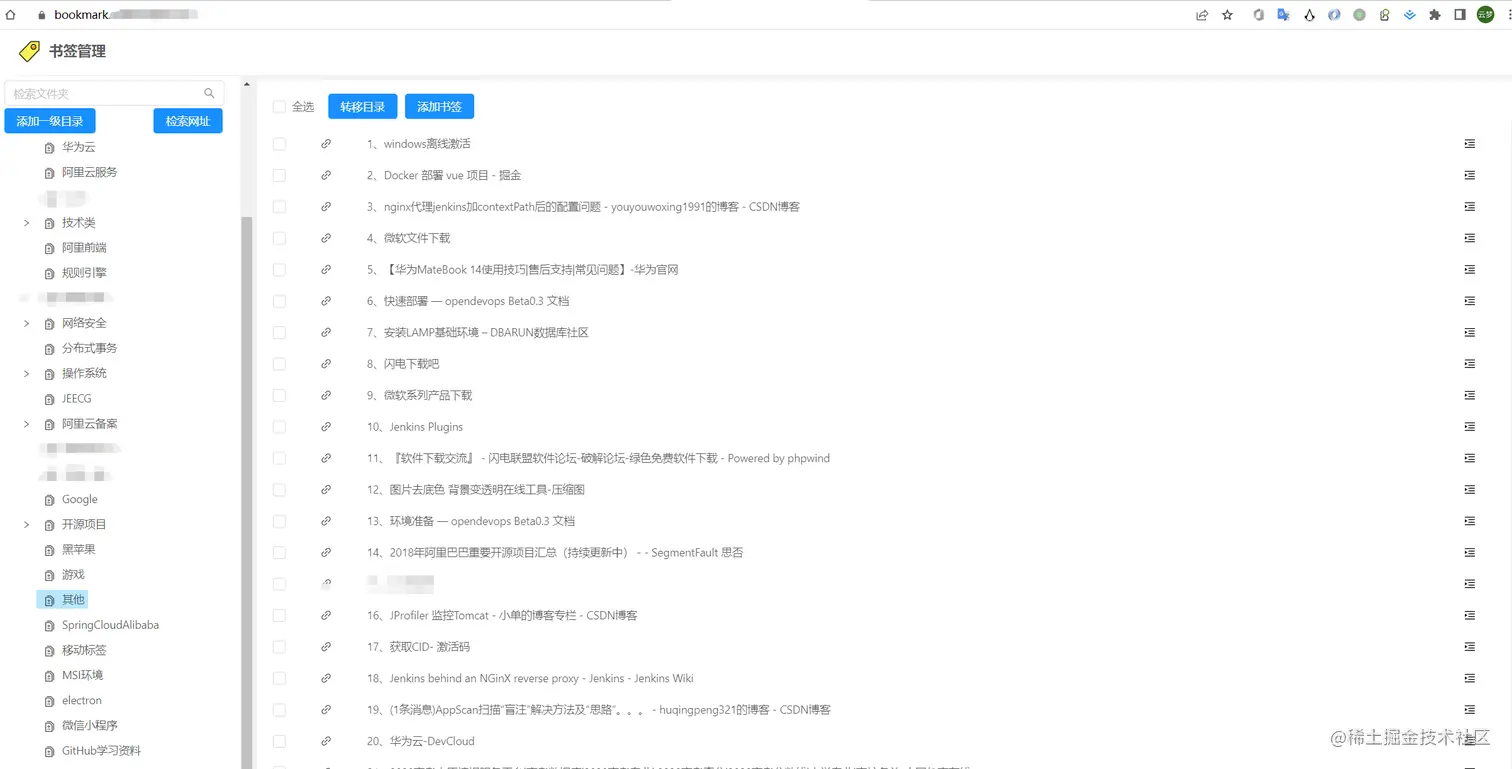Click the link icon beside Jenkins Plugins
The width and height of the screenshot is (1512, 769).
coord(326,427)
